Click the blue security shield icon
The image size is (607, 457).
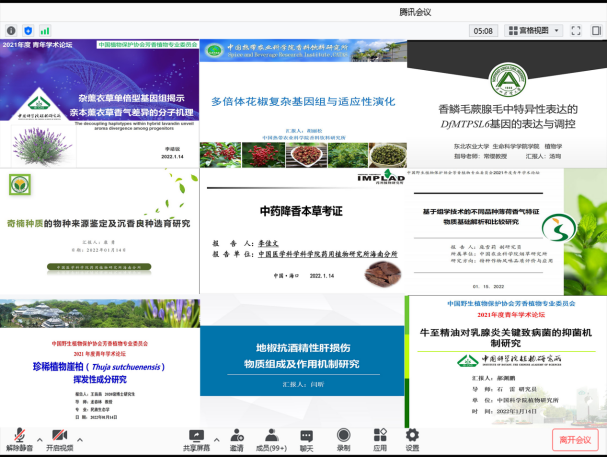[27, 31]
